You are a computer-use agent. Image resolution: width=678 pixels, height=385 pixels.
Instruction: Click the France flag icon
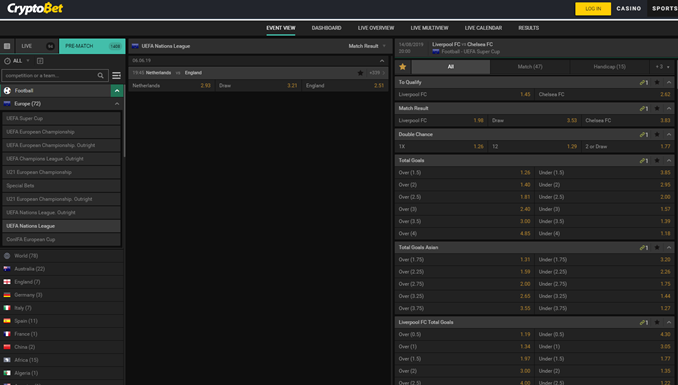tap(7, 334)
